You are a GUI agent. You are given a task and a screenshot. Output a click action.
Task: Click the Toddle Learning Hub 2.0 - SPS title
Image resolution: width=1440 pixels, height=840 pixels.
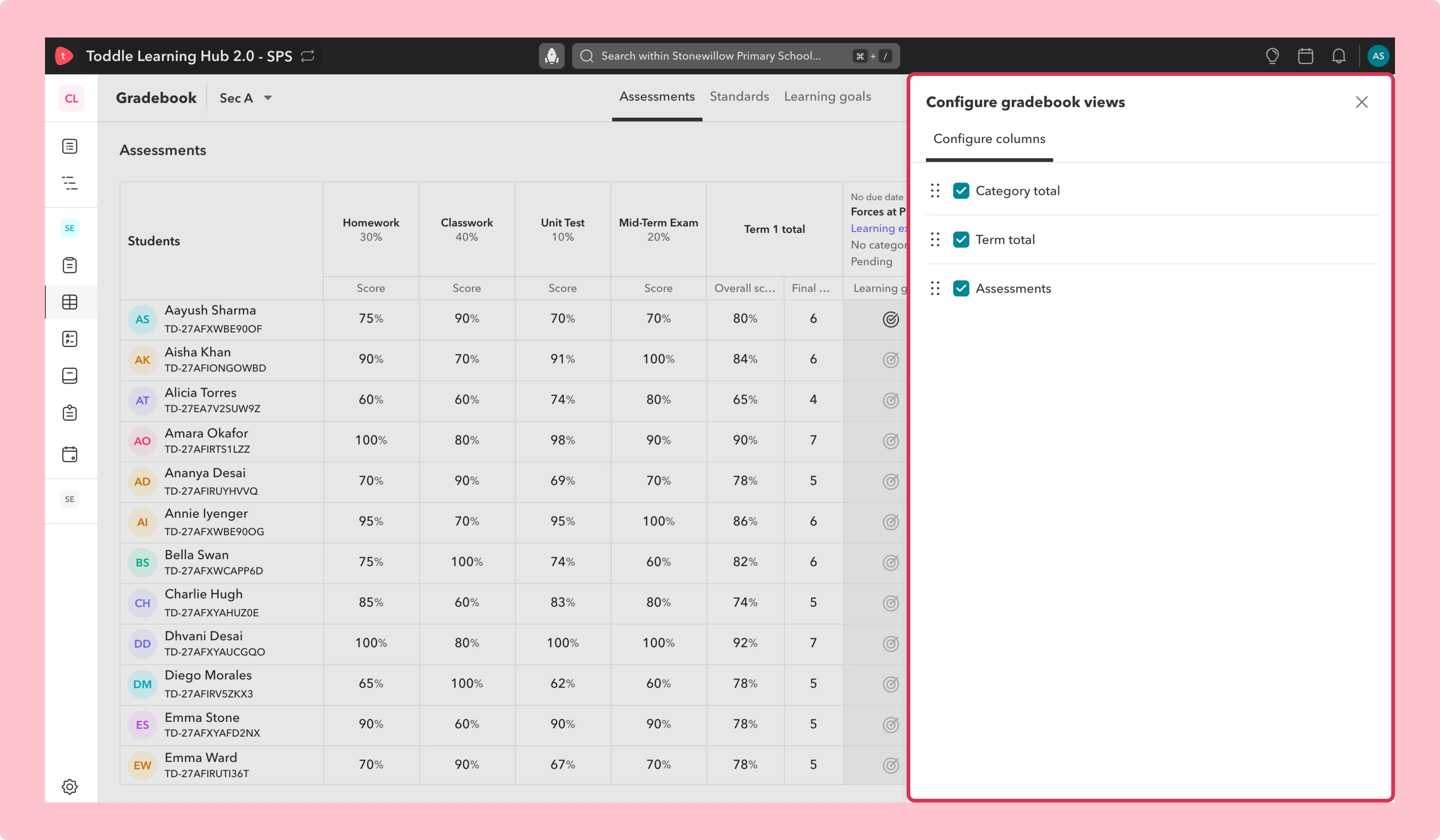189,56
